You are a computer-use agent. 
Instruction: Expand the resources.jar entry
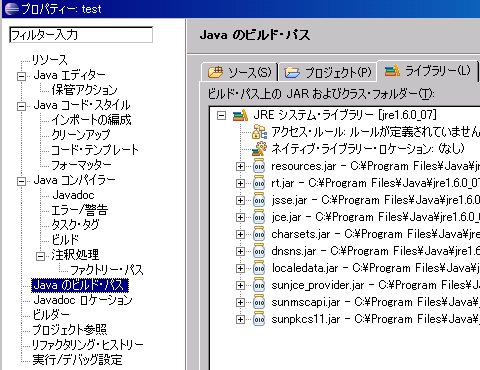point(240,166)
